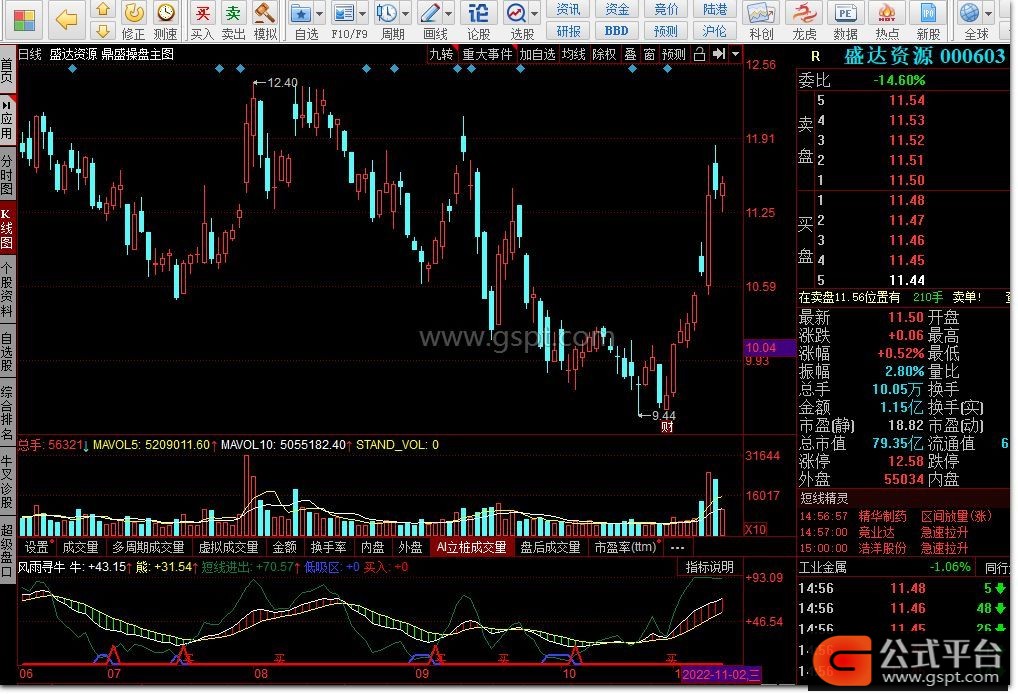Open the 科创 board icon
This screenshot has width=1018, height=694.
761,21
